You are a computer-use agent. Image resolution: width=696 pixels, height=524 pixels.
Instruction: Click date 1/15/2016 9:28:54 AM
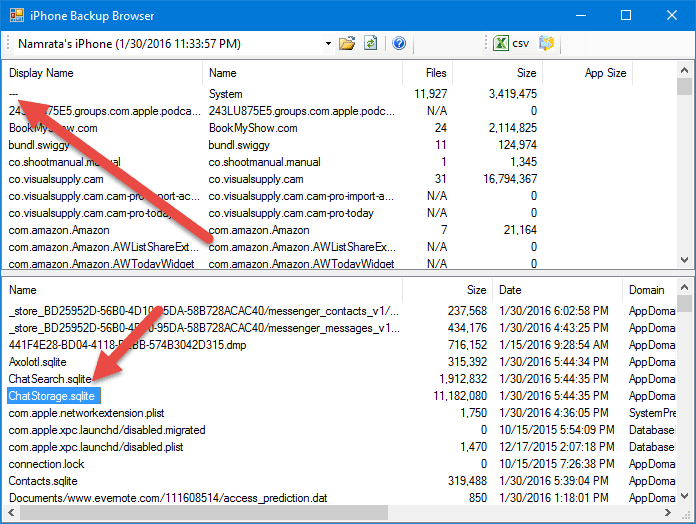(554, 345)
